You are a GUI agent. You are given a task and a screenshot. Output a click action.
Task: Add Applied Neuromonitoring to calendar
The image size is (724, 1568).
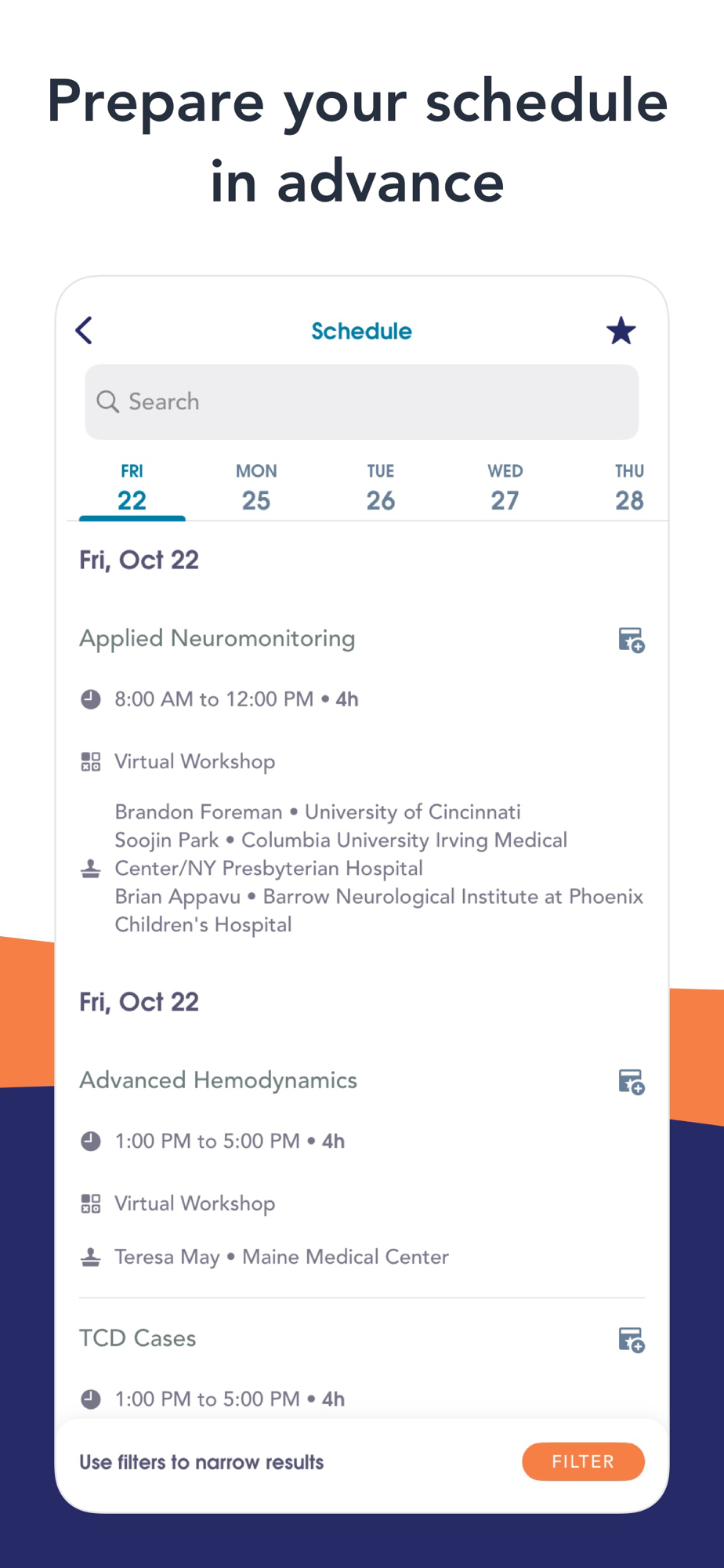(631, 640)
